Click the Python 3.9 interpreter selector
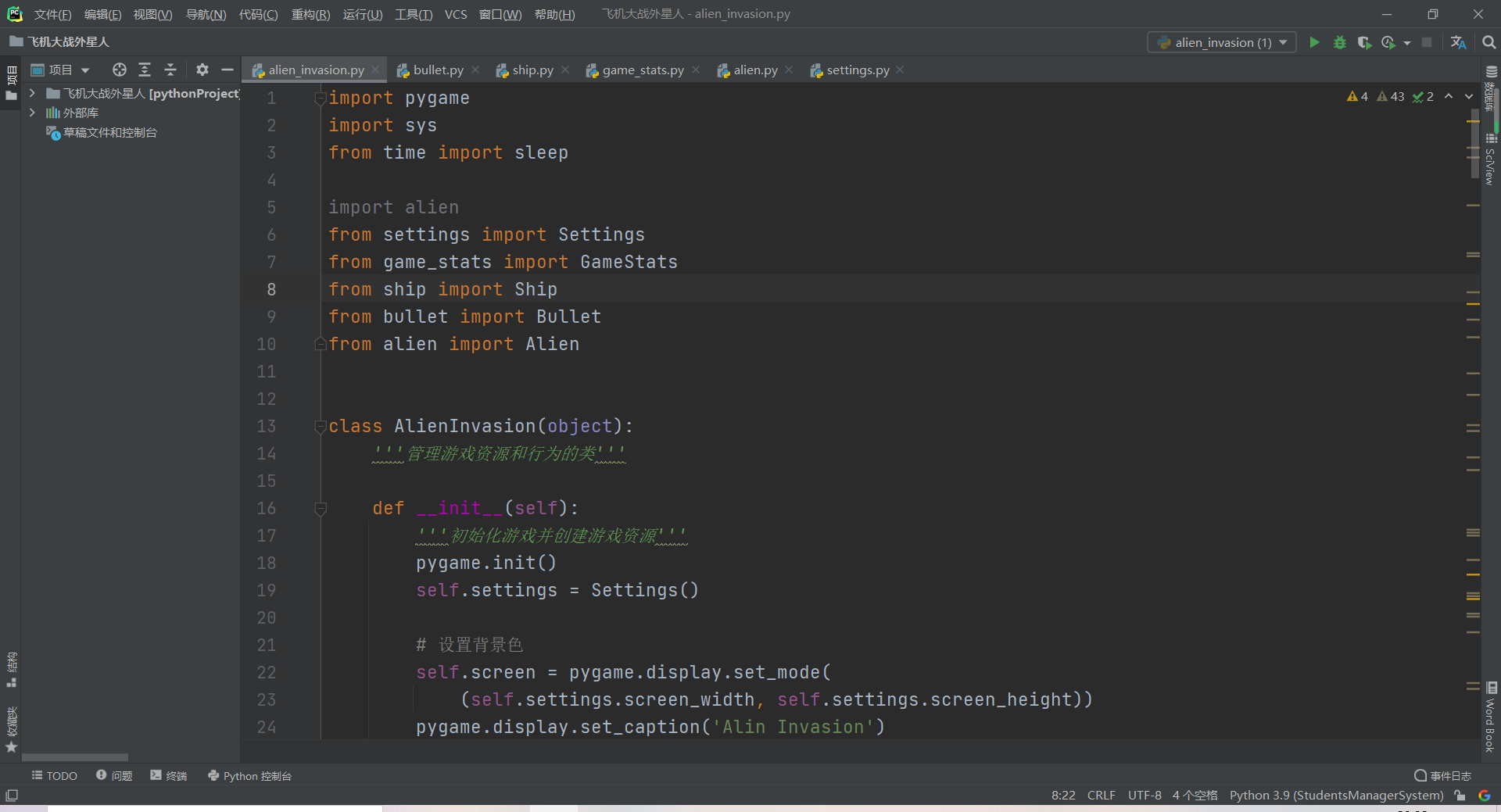The height and width of the screenshot is (812, 1501). pyautogui.click(x=1336, y=795)
